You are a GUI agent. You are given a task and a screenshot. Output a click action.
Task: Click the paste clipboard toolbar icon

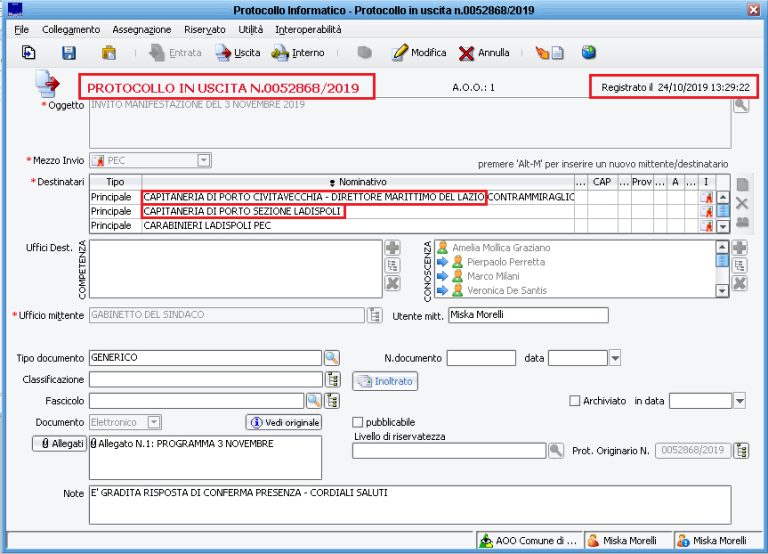(109, 52)
